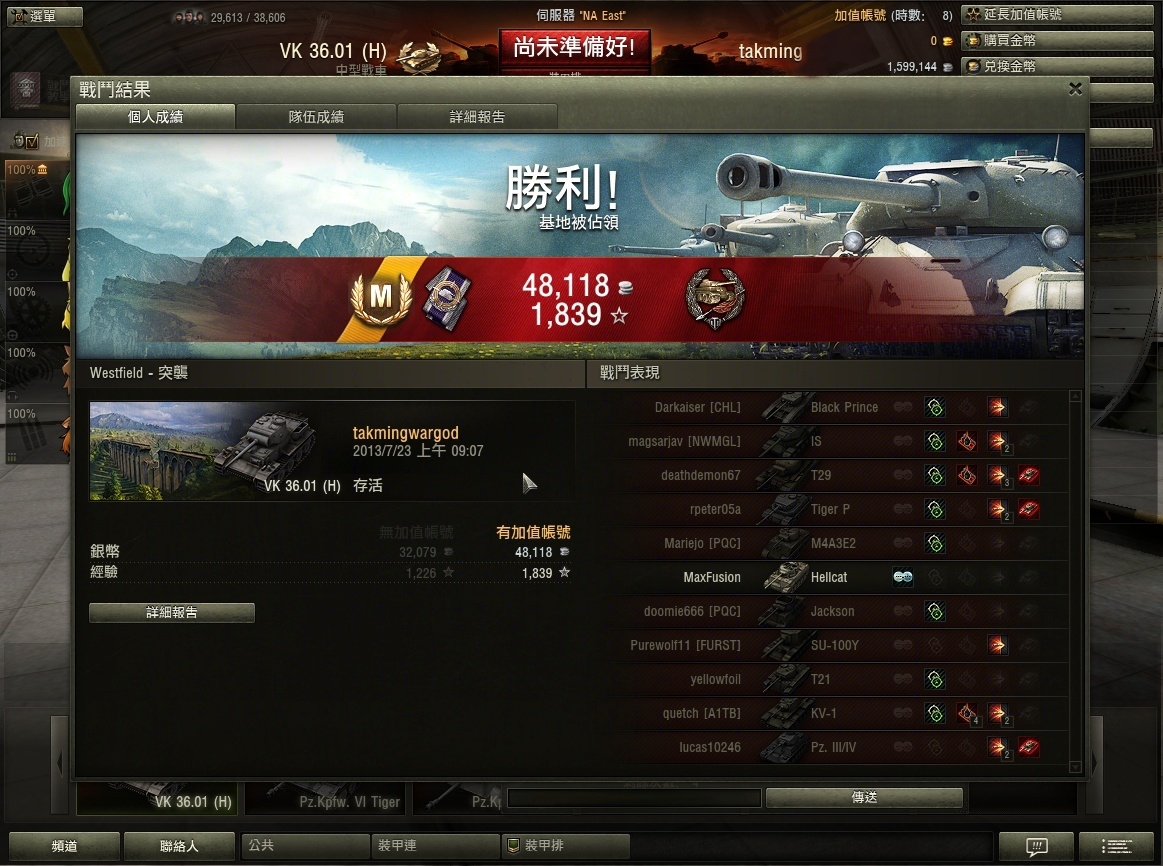The width and height of the screenshot is (1163, 866).
Task: Click the damage icon on SU-100Y row
Action: pyautogui.click(x=998, y=645)
